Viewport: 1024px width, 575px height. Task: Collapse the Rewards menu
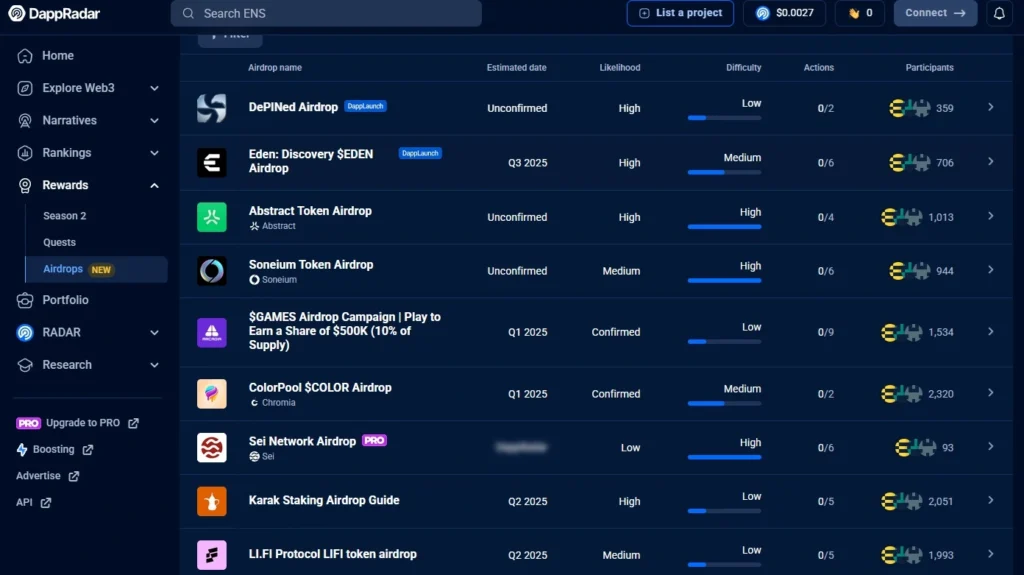pyautogui.click(x=154, y=186)
